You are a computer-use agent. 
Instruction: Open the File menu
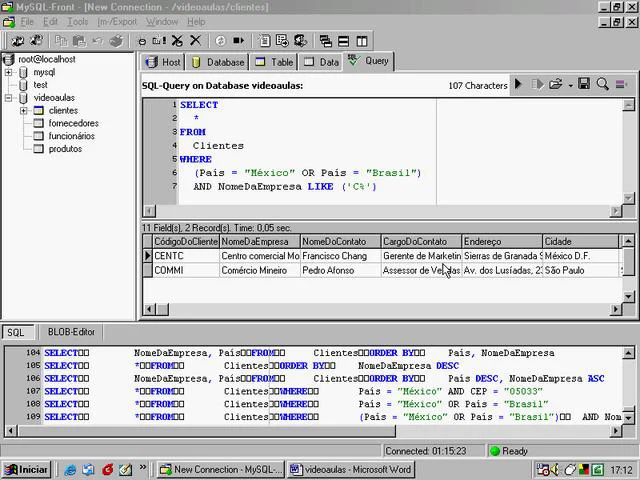coord(27,22)
